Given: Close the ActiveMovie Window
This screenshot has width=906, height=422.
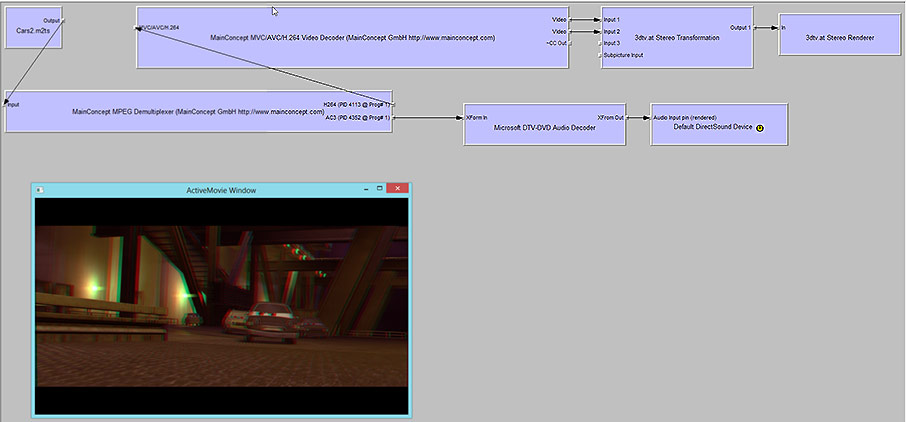Looking at the screenshot, I should point(398,188).
